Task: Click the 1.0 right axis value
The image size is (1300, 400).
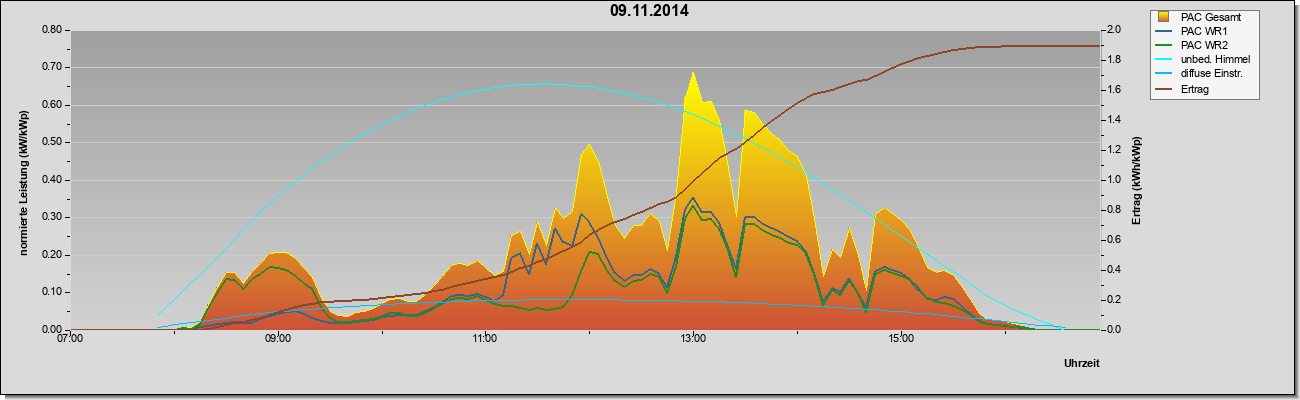Action: [1114, 180]
